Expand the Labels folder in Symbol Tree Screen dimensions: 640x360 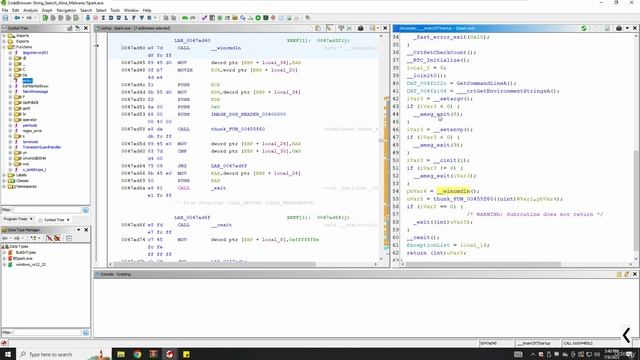(x=4, y=175)
